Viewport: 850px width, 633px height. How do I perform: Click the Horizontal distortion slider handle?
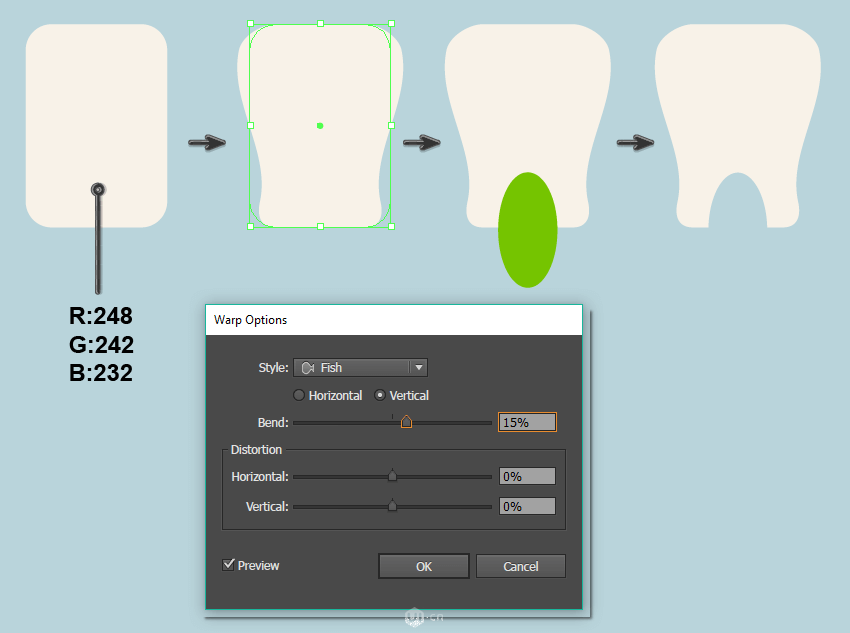392,476
